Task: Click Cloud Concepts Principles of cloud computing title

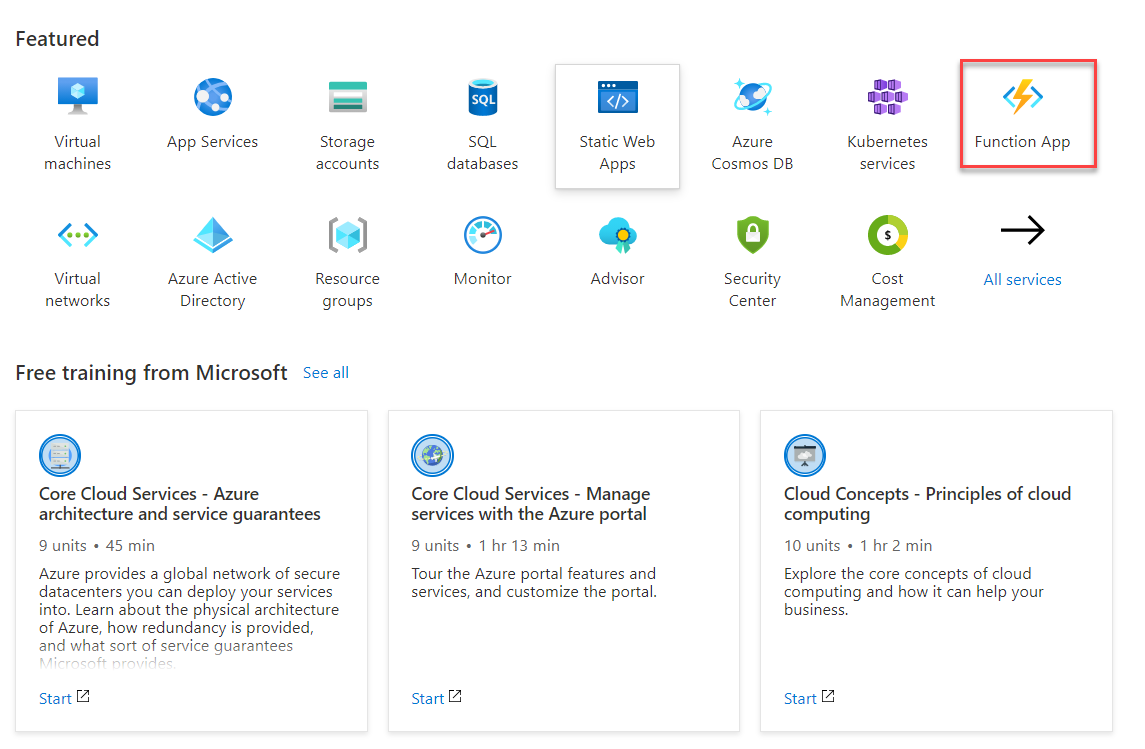Action: 927,504
